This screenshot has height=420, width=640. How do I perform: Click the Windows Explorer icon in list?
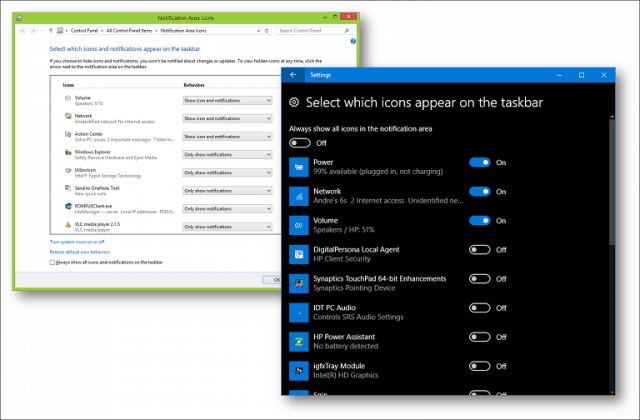tap(68, 152)
